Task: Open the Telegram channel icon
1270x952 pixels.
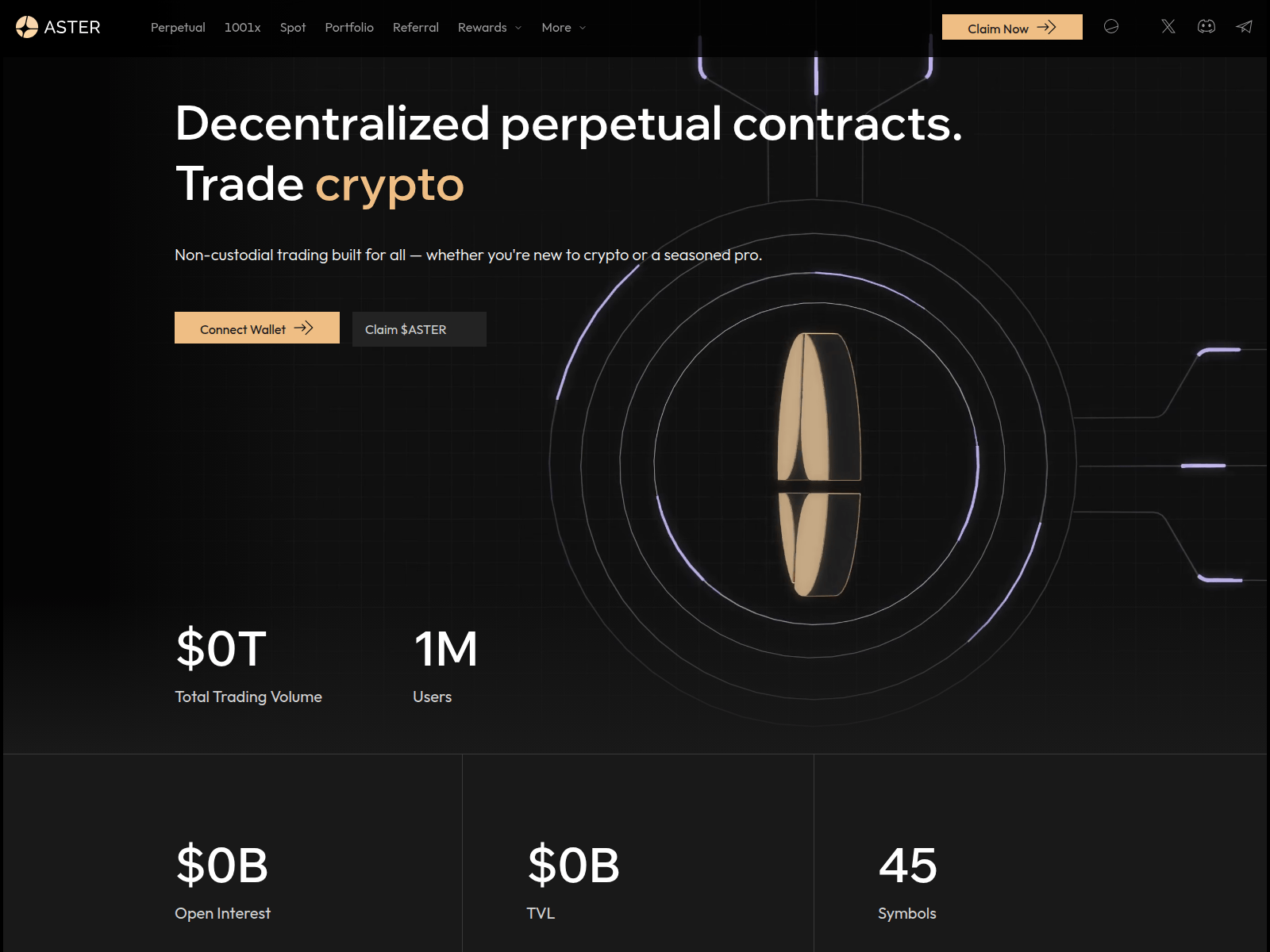Action: point(1244,26)
